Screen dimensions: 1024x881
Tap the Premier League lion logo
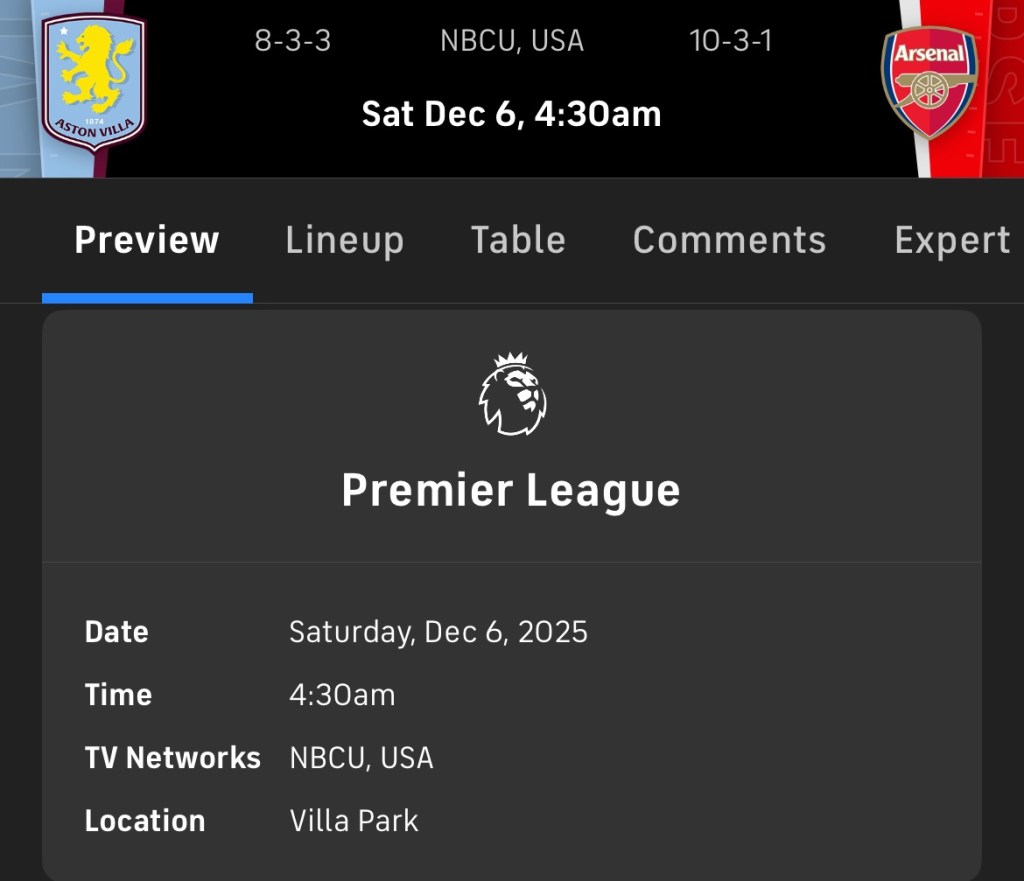click(511, 394)
